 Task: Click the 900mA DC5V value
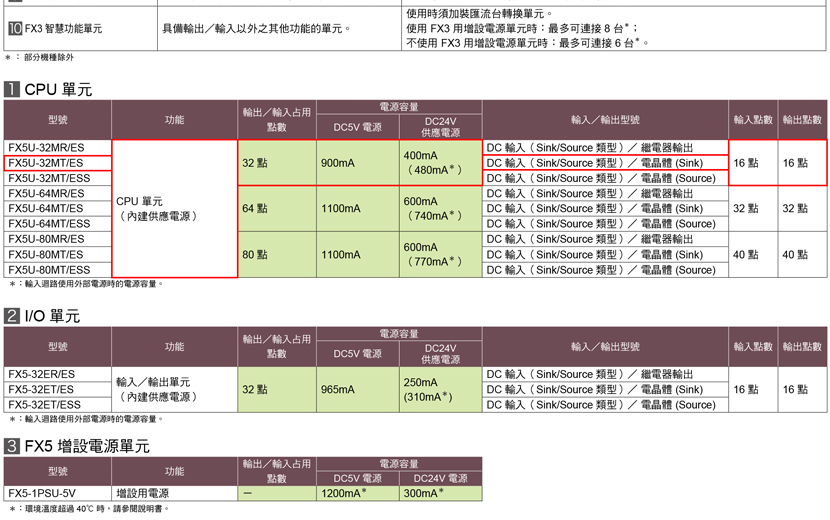pyautogui.click(x=358, y=163)
